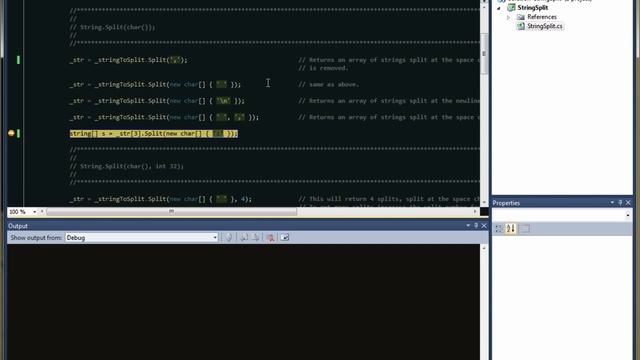Click the '// String.Split(char(), int 32);' comment

(x=127, y=166)
